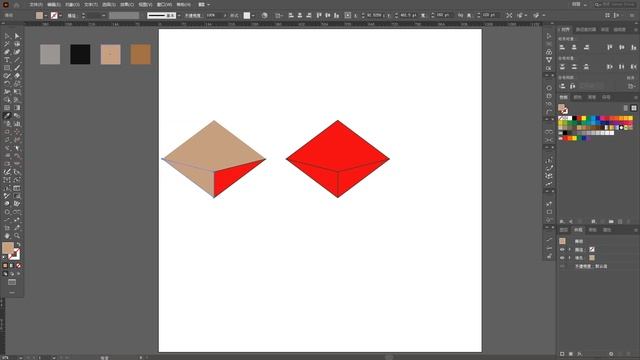Screen dimensions: 640x360
Task: Switch to the 对齐 (Align) panel tab
Action: (565, 30)
